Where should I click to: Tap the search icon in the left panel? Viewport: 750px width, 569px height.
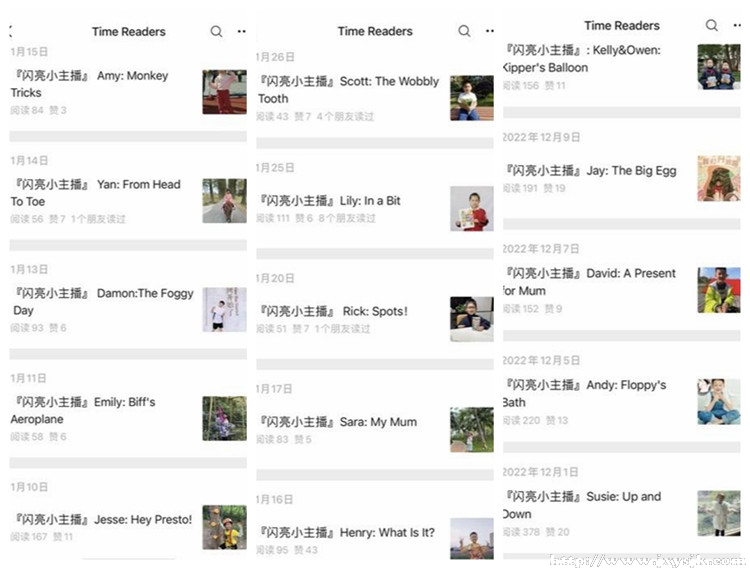pos(216,32)
